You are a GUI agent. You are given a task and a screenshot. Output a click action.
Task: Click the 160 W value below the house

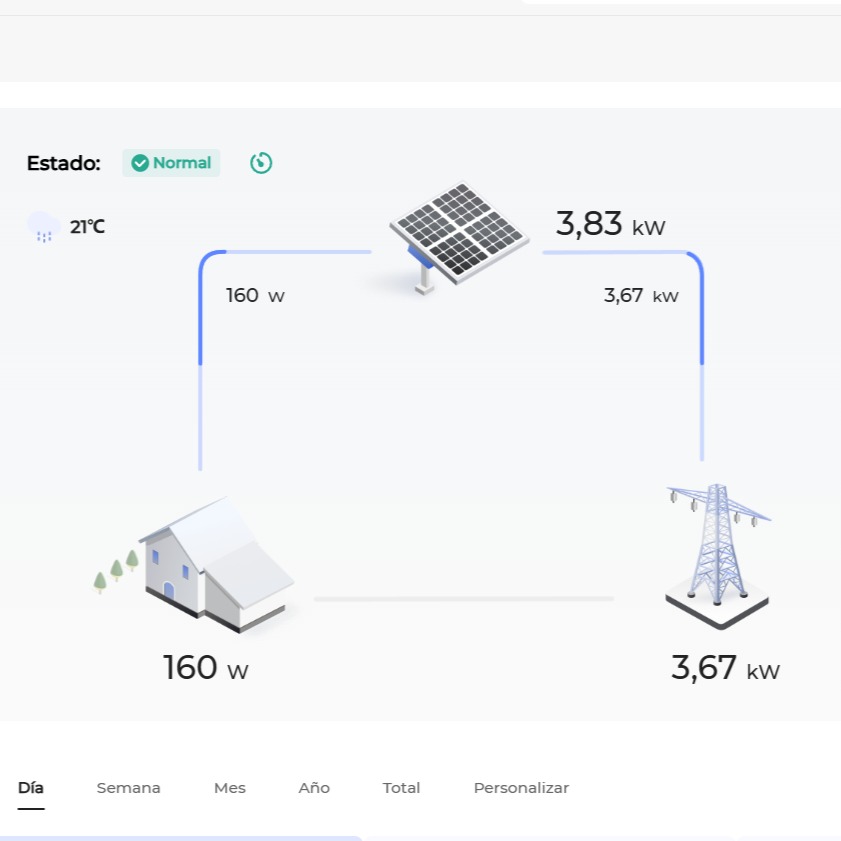[205, 668]
